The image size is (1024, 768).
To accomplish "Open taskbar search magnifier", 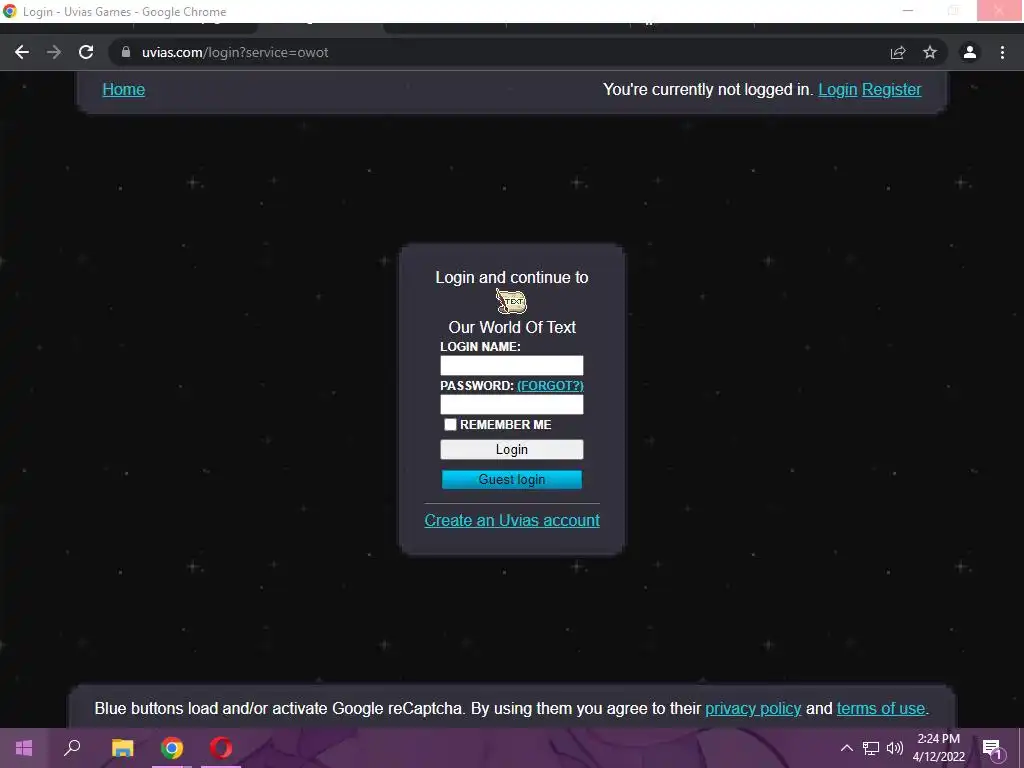I will (72, 748).
